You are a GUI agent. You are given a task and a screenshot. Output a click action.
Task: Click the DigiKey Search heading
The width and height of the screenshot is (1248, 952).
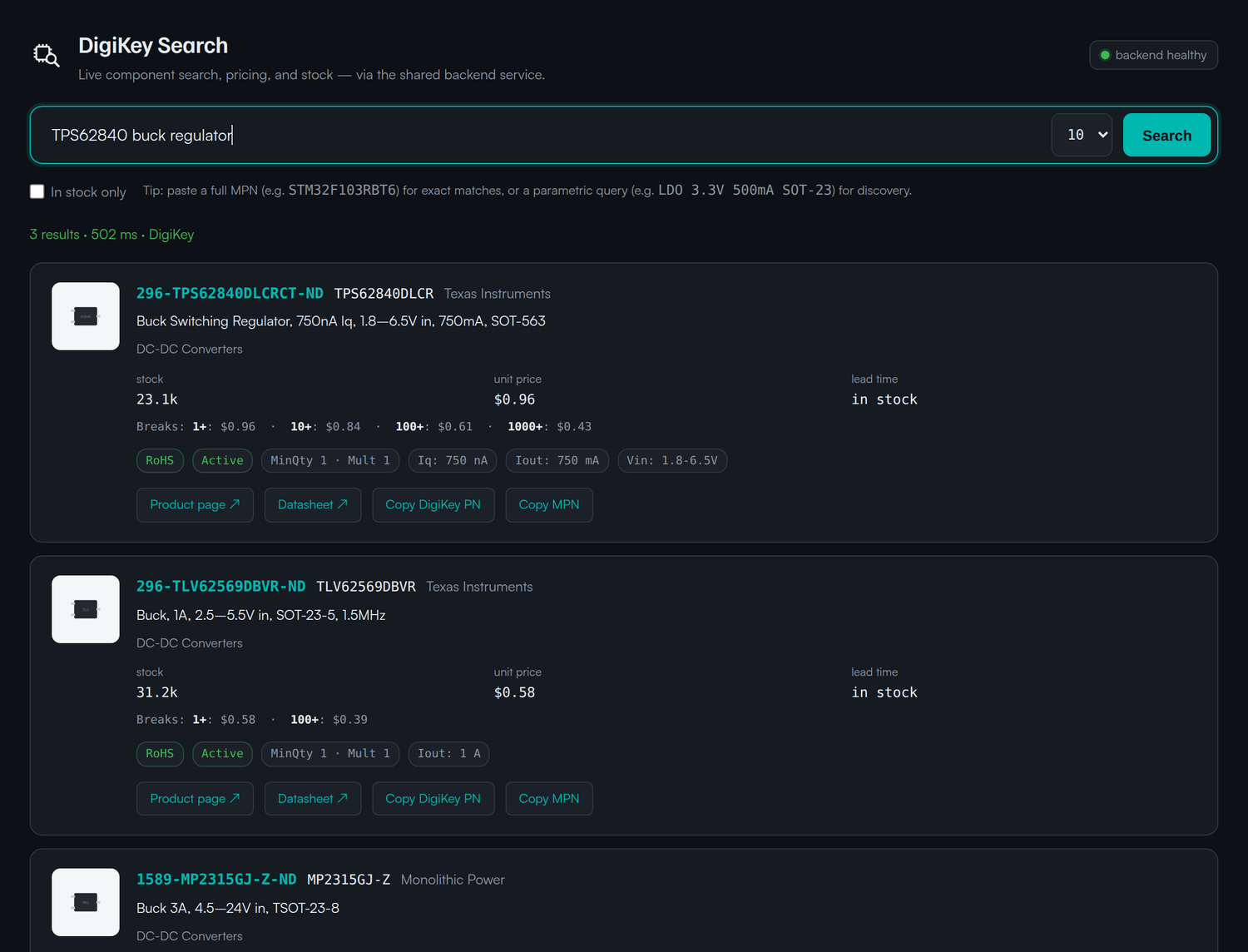pyautogui.click(x=153, y=46)
